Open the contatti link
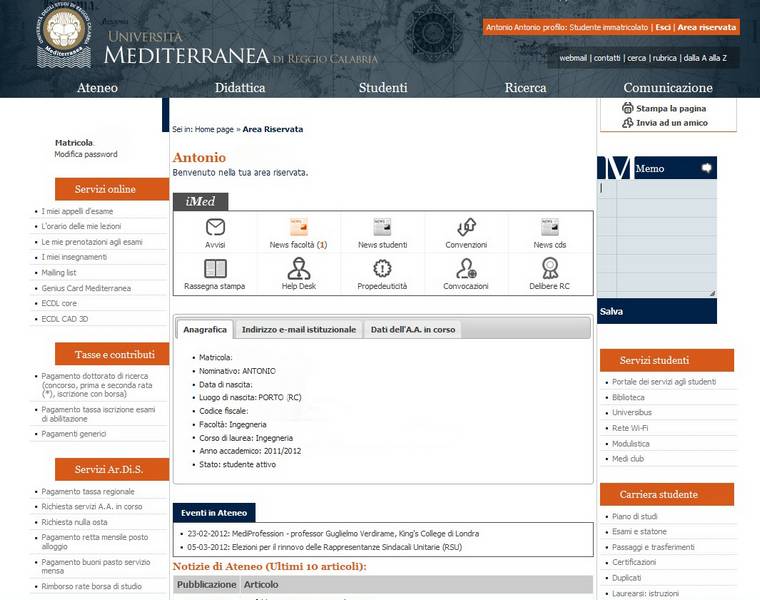This screenshot has width=760, height=600. click(x=607, y=58)
